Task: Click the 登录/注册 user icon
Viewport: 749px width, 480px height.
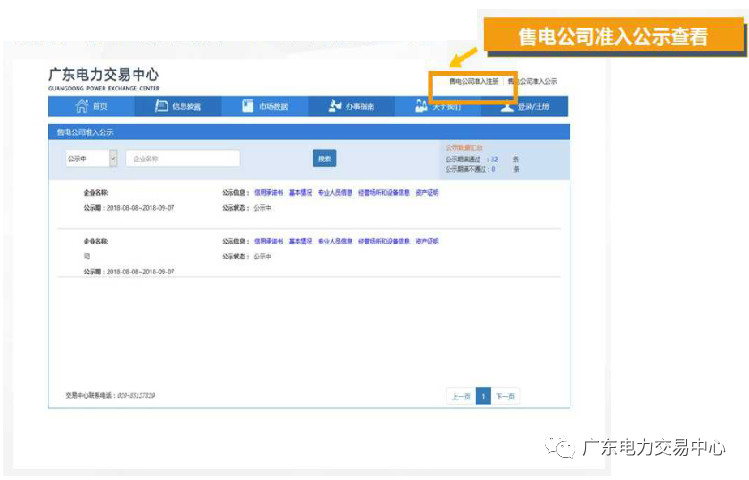Action: point(506,107)
